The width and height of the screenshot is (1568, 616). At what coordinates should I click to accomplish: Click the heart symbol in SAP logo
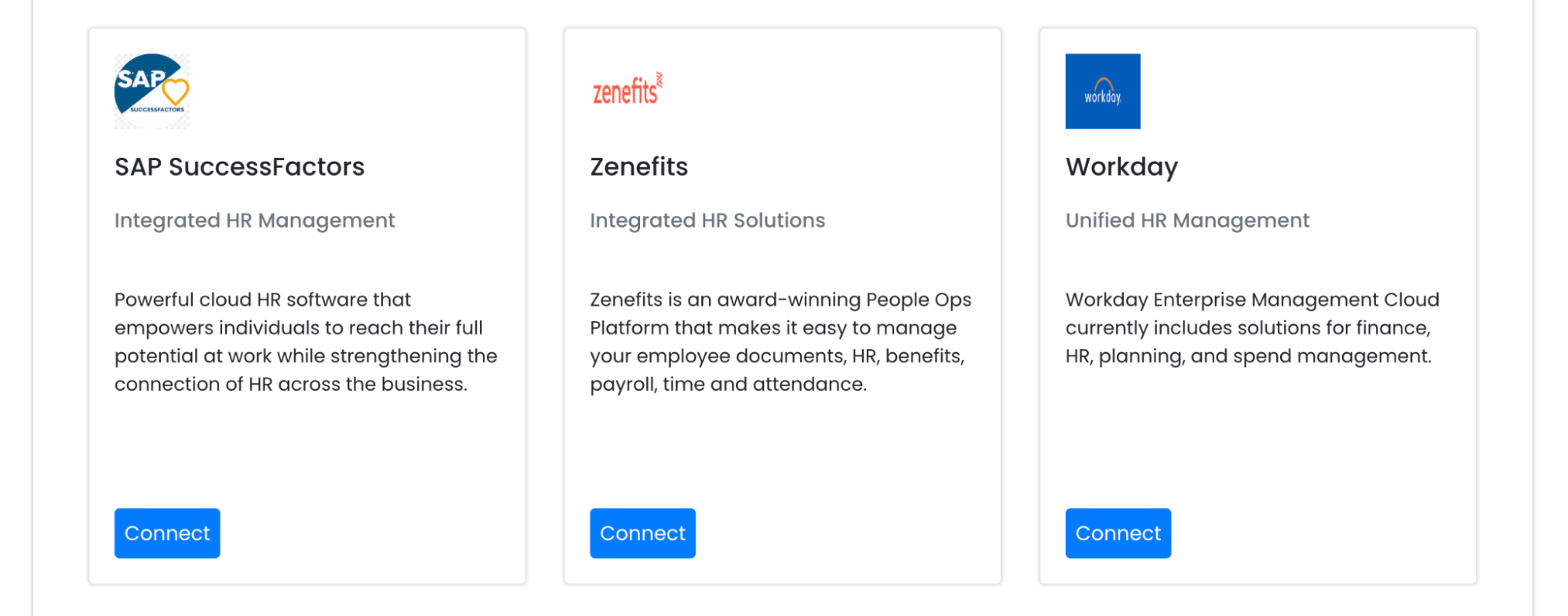coord(176,92)
